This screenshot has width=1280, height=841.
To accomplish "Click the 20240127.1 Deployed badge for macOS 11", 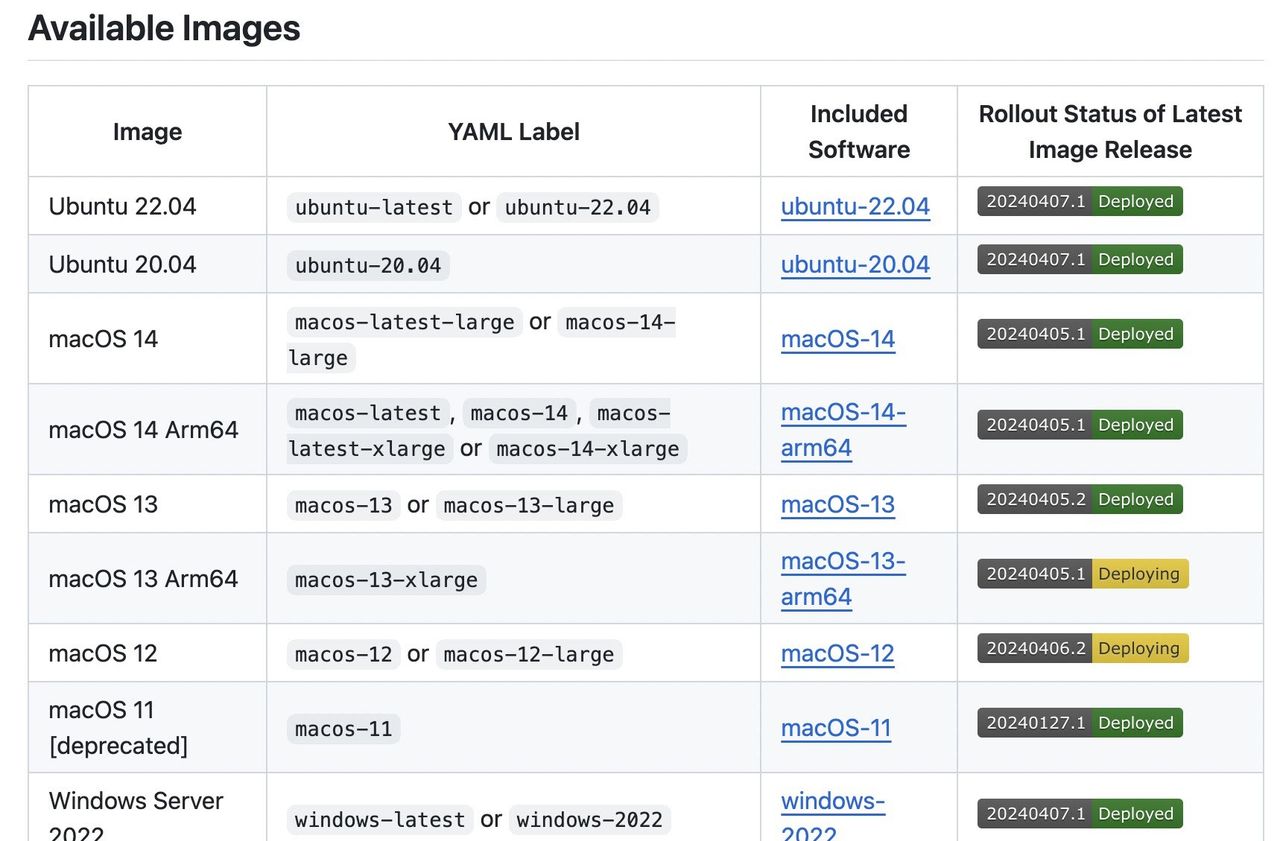I will click(1080, 723).
